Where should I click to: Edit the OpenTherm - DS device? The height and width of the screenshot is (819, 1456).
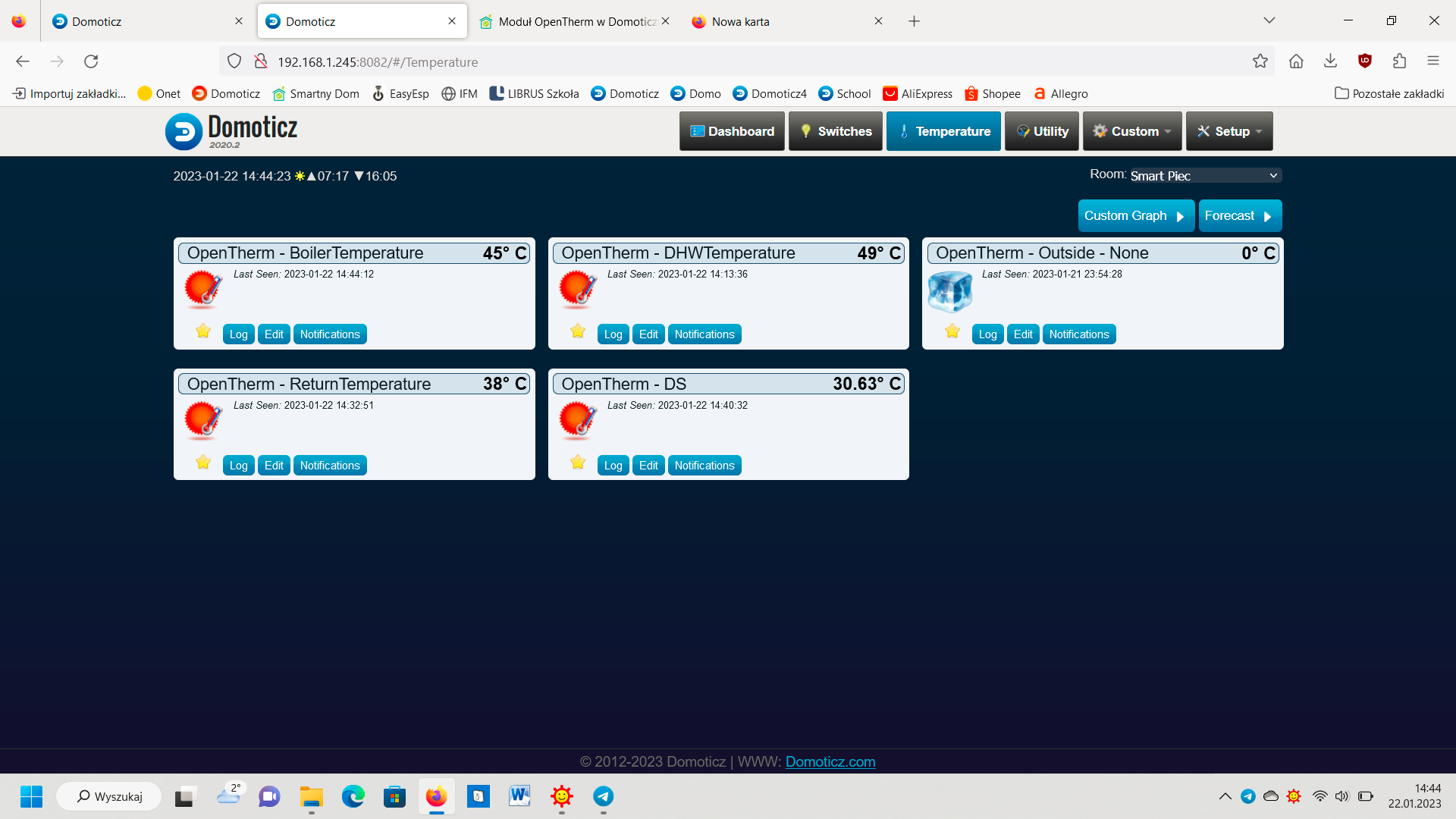648,466
